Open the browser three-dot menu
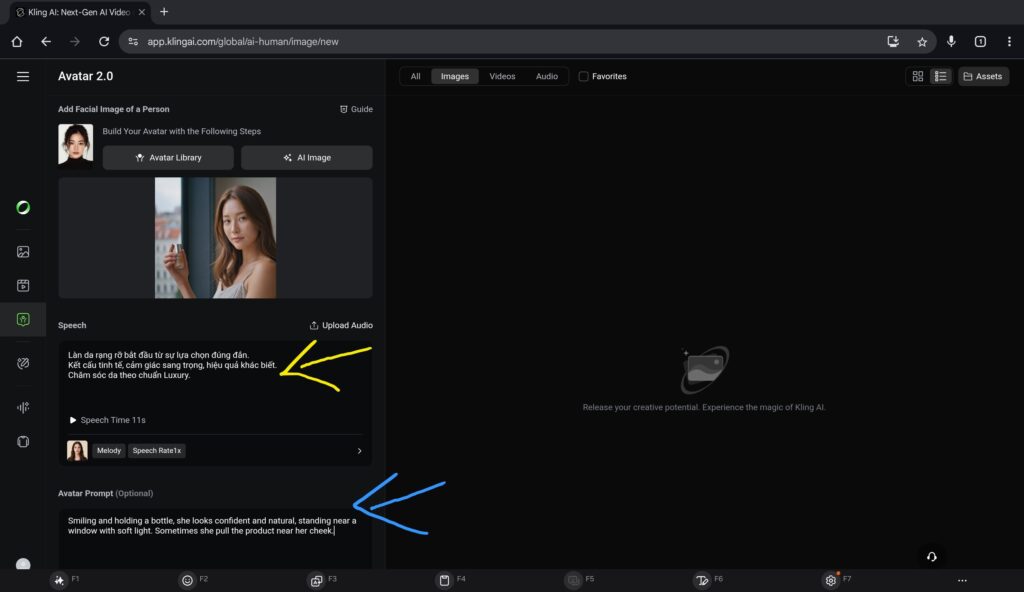1024x592 pixels. [x=1009, y=42]
